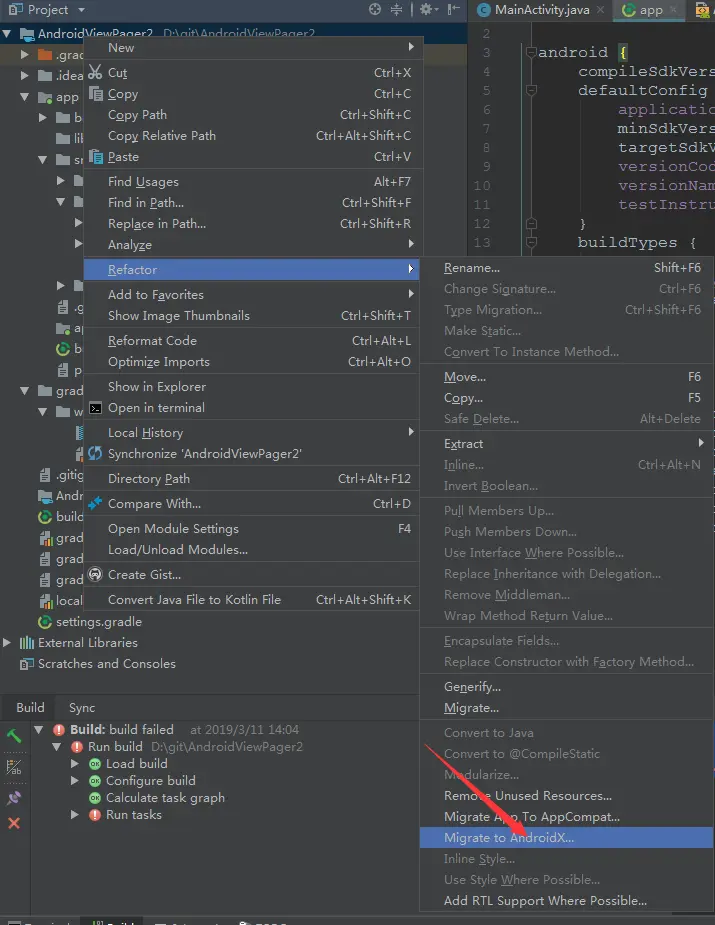Viewport: 715px width, 925px height.
Task: Select Convert Java File to Kotlin File
Action: (x=252, y=599)
